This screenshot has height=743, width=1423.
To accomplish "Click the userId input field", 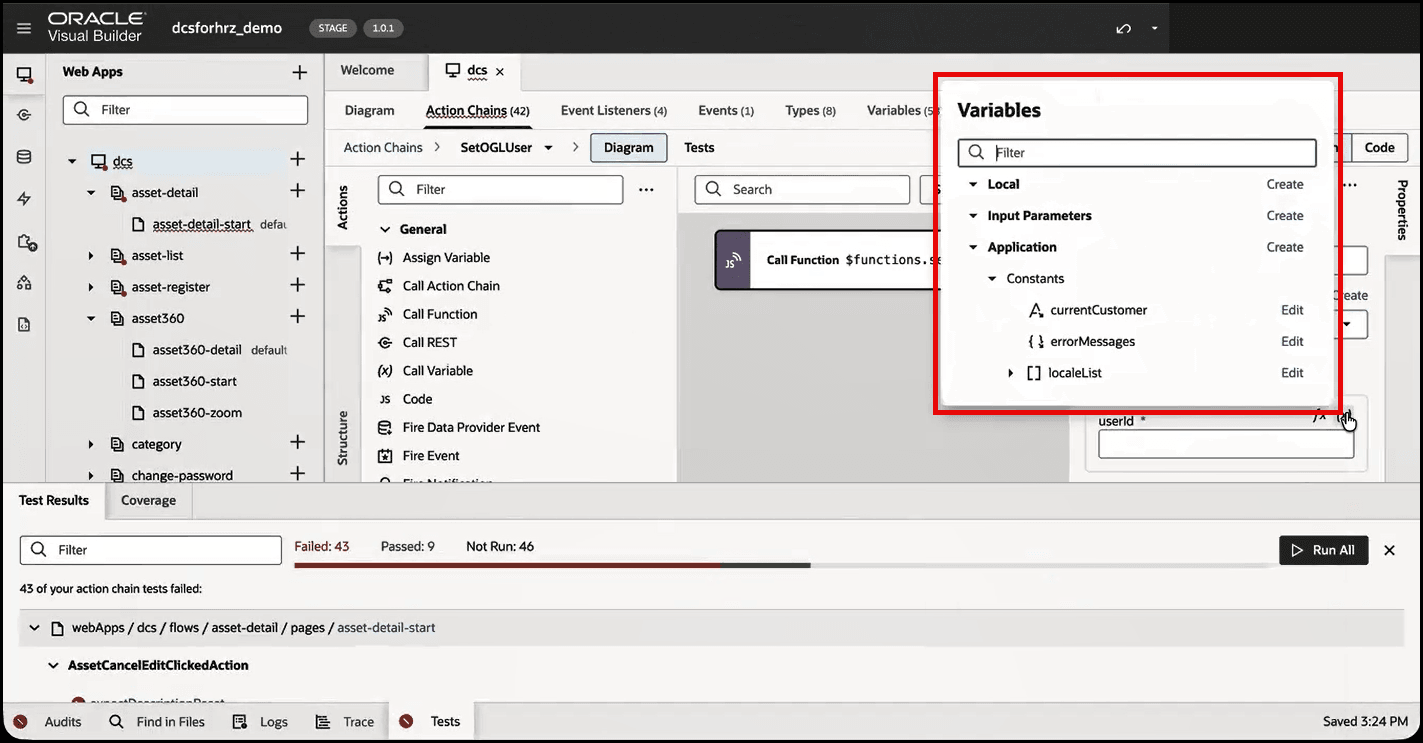I will pyautogui.click(x=1226, y=445).
